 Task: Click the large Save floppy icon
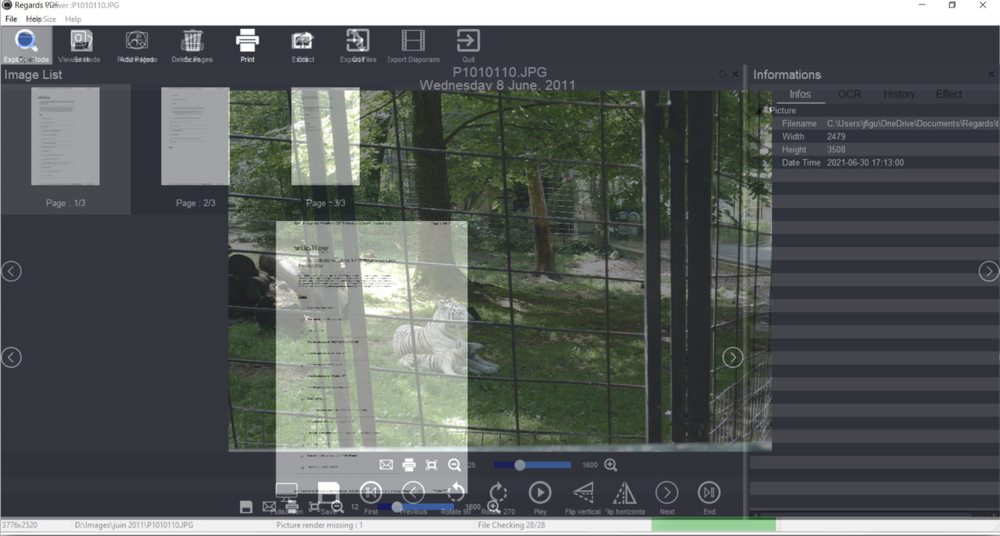tap(328, 493)
